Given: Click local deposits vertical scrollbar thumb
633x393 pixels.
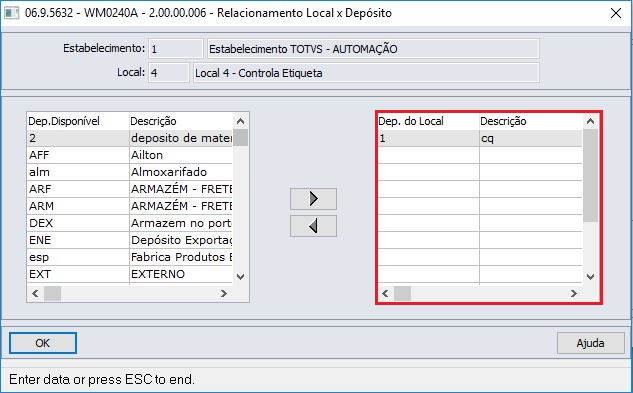Looking at the screenshot, I should 591,175.
